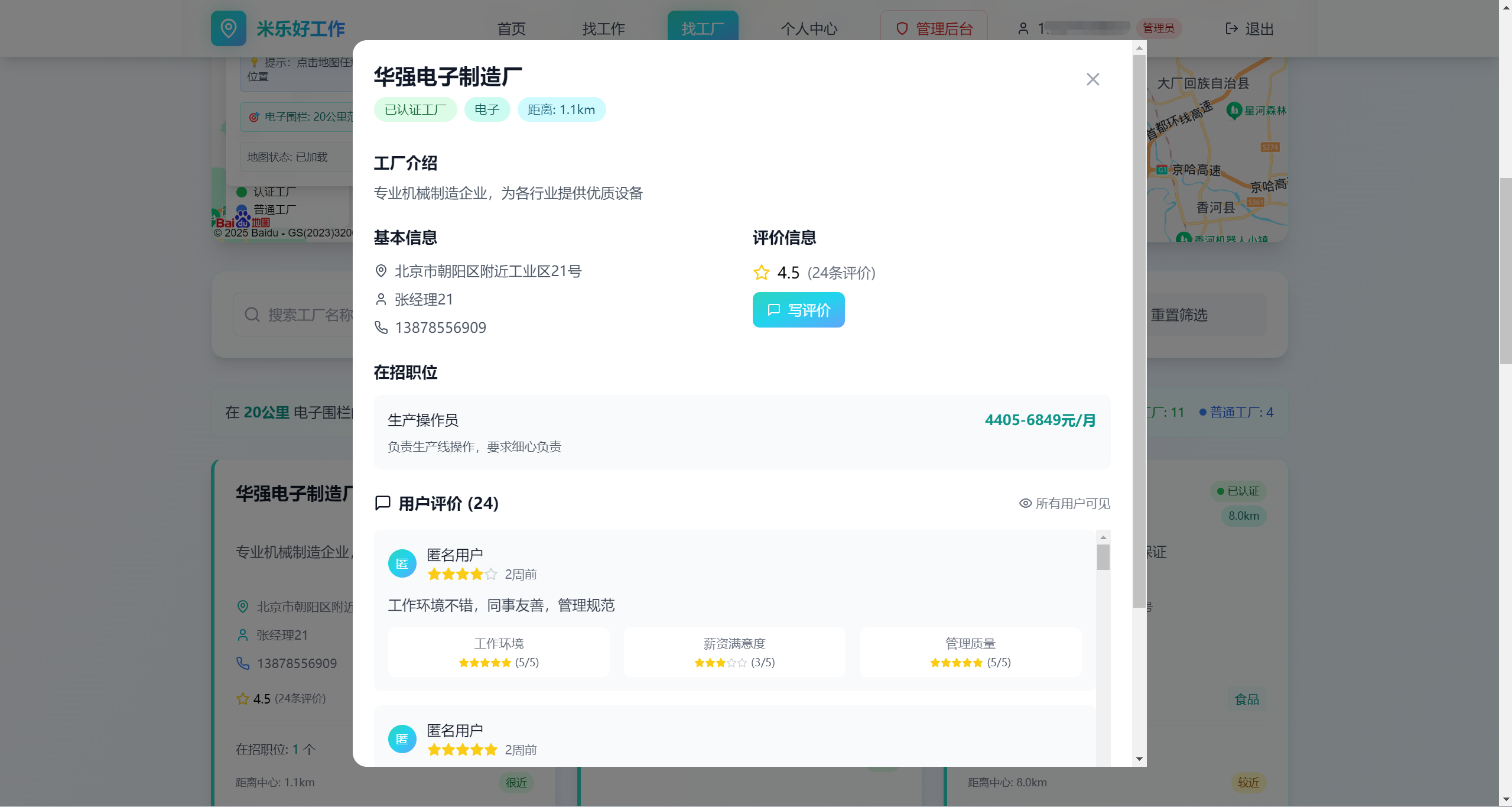Click the yellow star rating icon beside 4.5
This screenshot has width=1512, height=807.
[x=762, y=273]
